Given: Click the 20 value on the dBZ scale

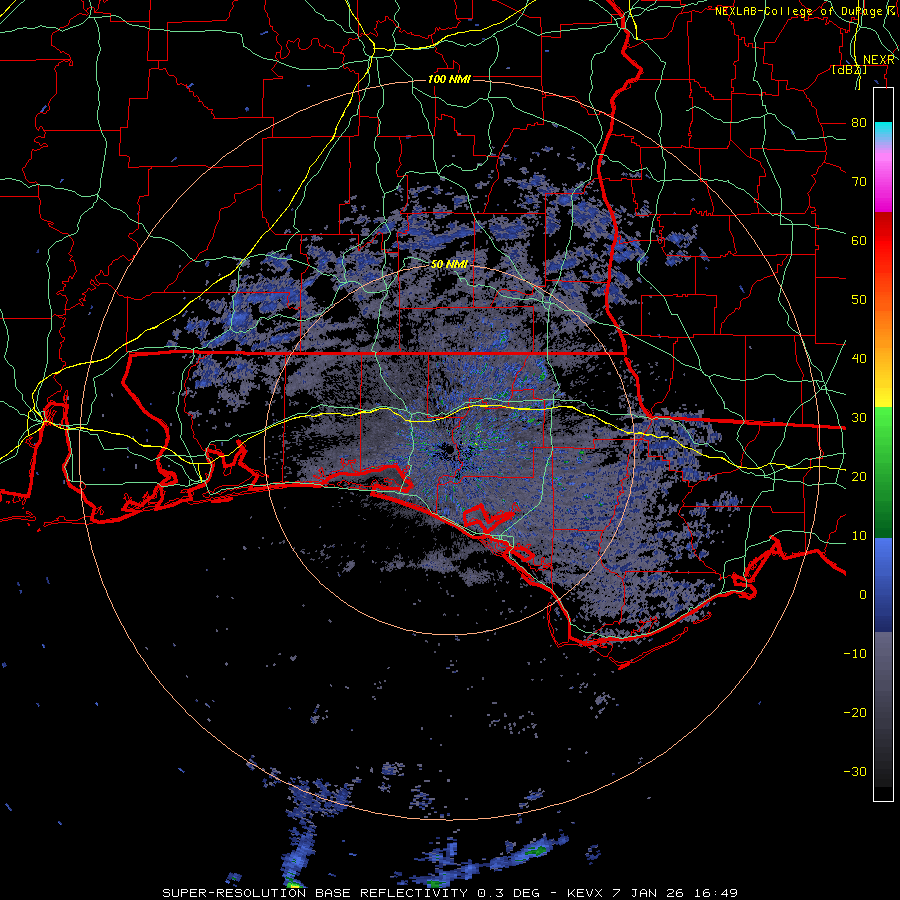Looking at the screenshot, I should [x=859, y=476].
